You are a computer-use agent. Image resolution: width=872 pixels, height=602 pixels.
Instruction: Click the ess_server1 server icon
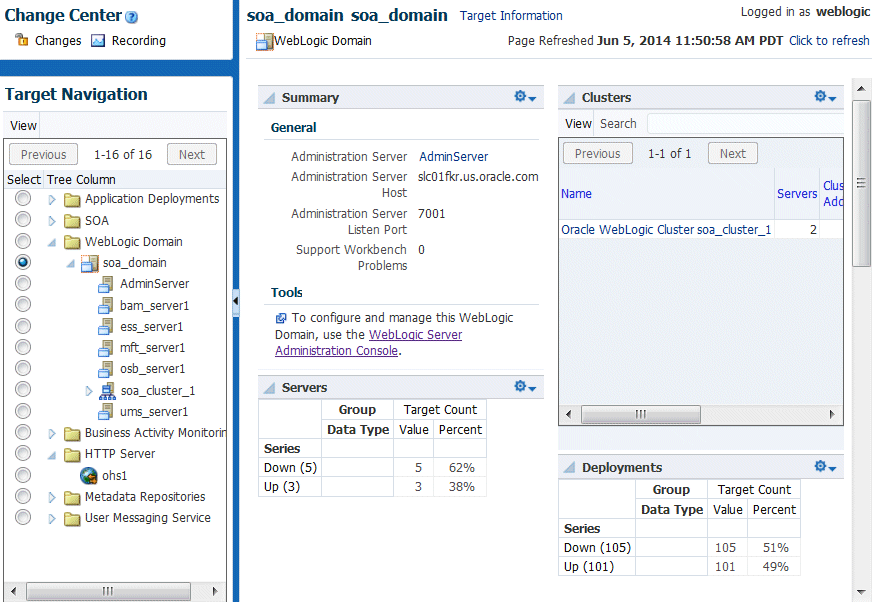[x=106, y=327]
